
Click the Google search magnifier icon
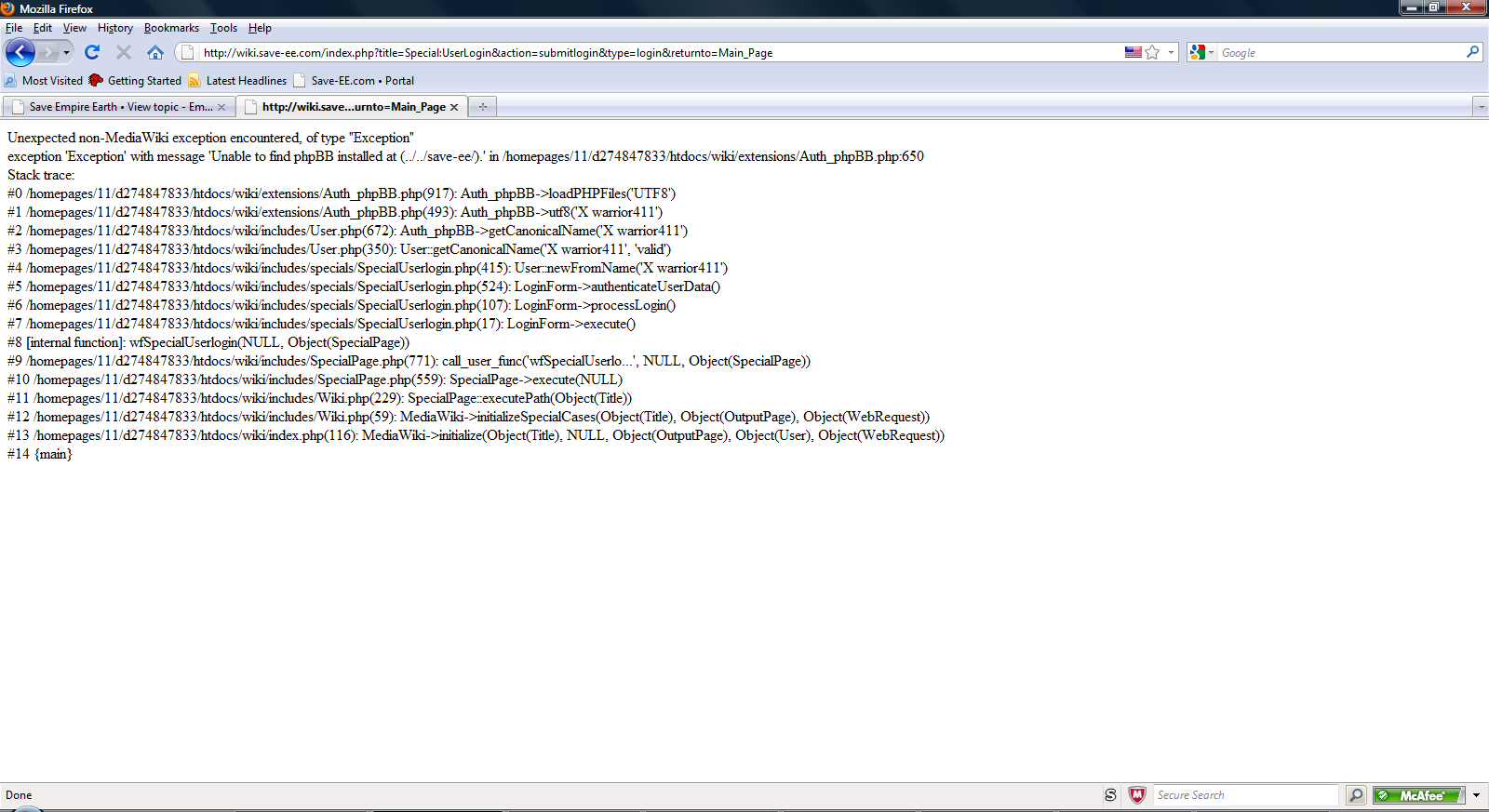(x=1472, y=52)
